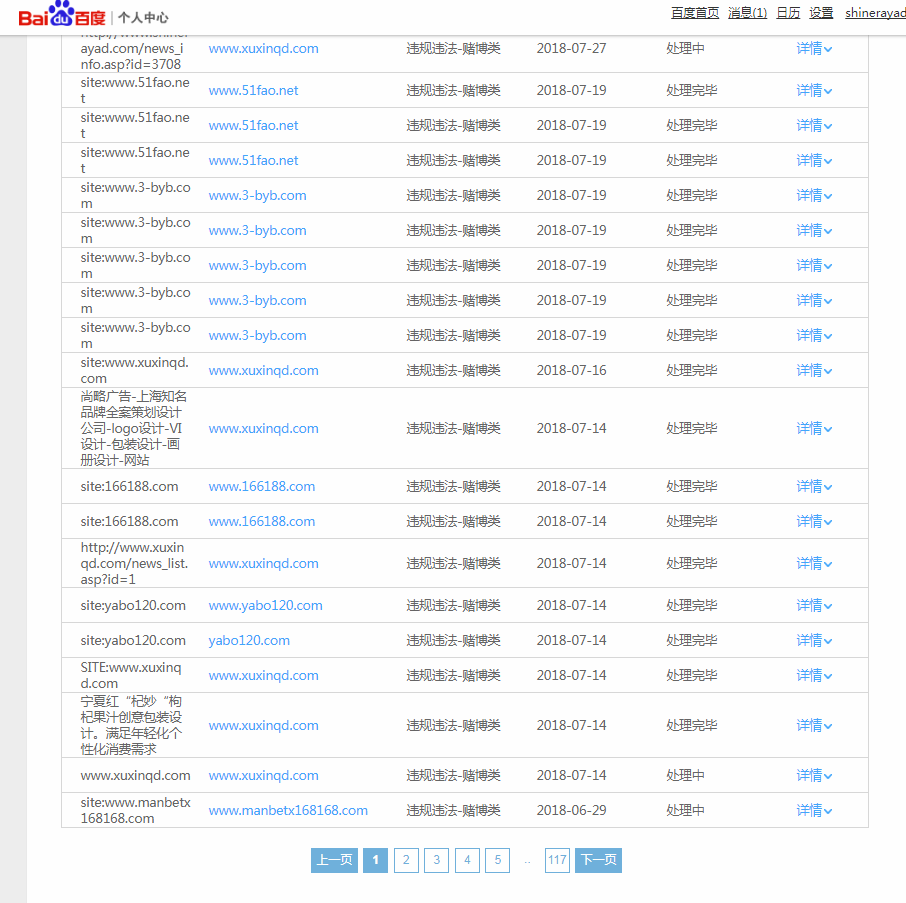The width and height of the screenshot is (906, 903).
Task: Open the shinerayad username link
Action: click(x=875, y=13)
